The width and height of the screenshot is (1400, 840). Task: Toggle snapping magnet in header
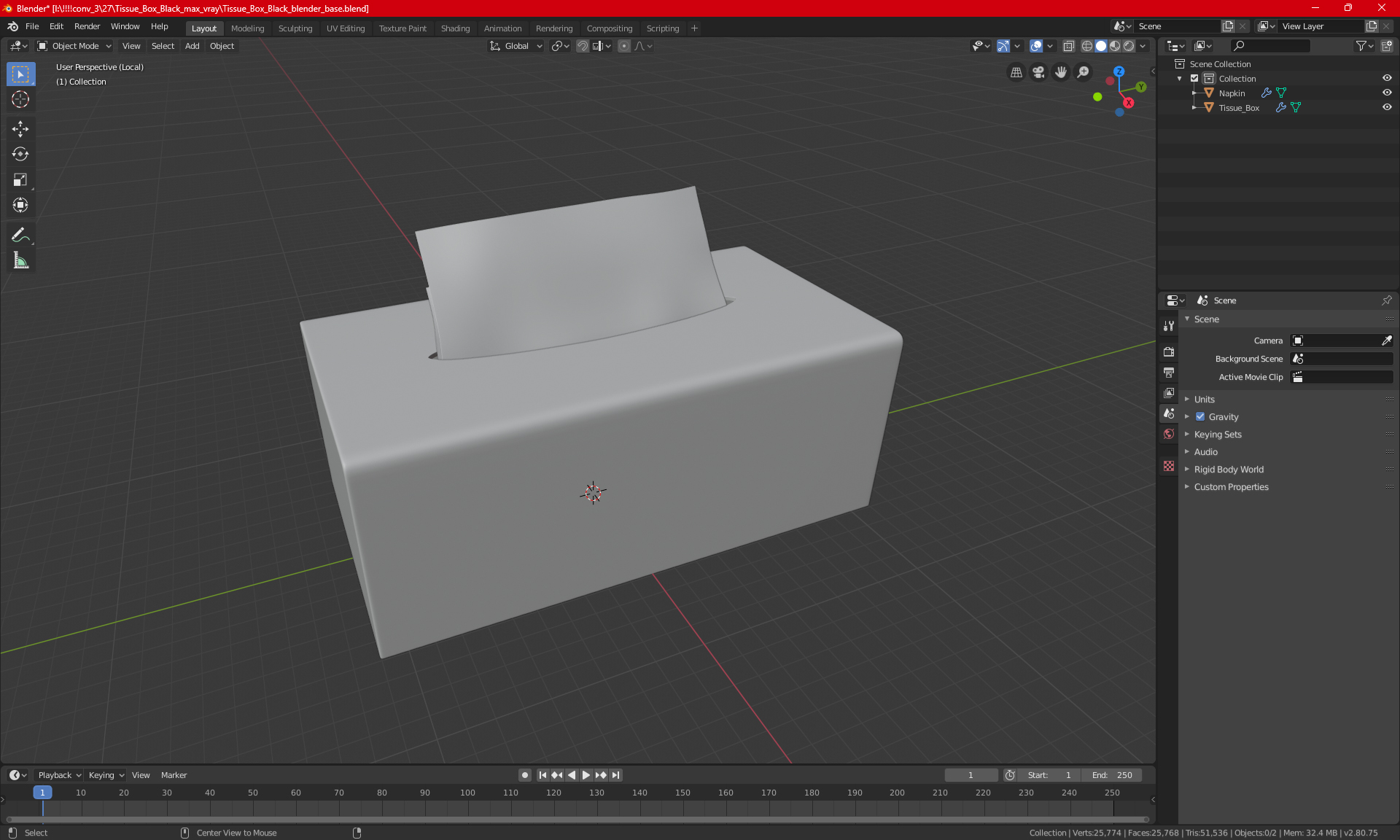click(x=583, y=46)
